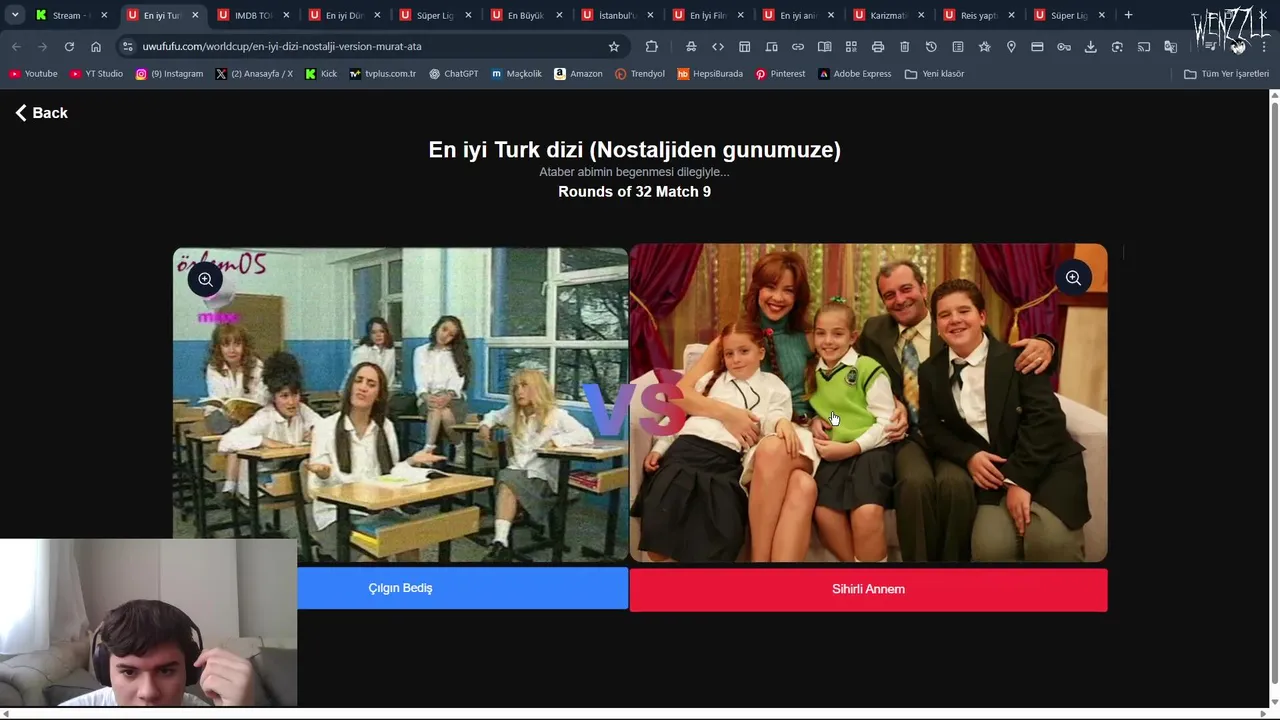1280x720 pixels.
Task: Select the classroom girls photo
Action: (x=400, y=404)
